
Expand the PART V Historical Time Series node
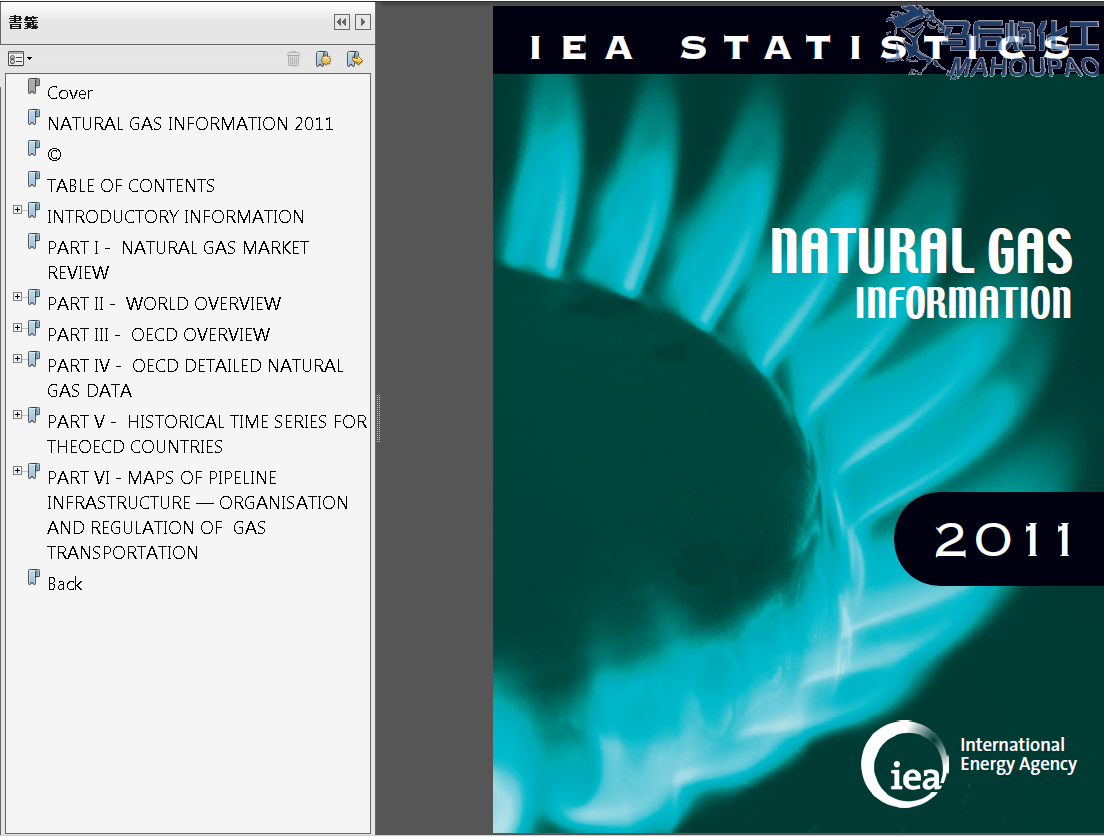tap(18, 415)
